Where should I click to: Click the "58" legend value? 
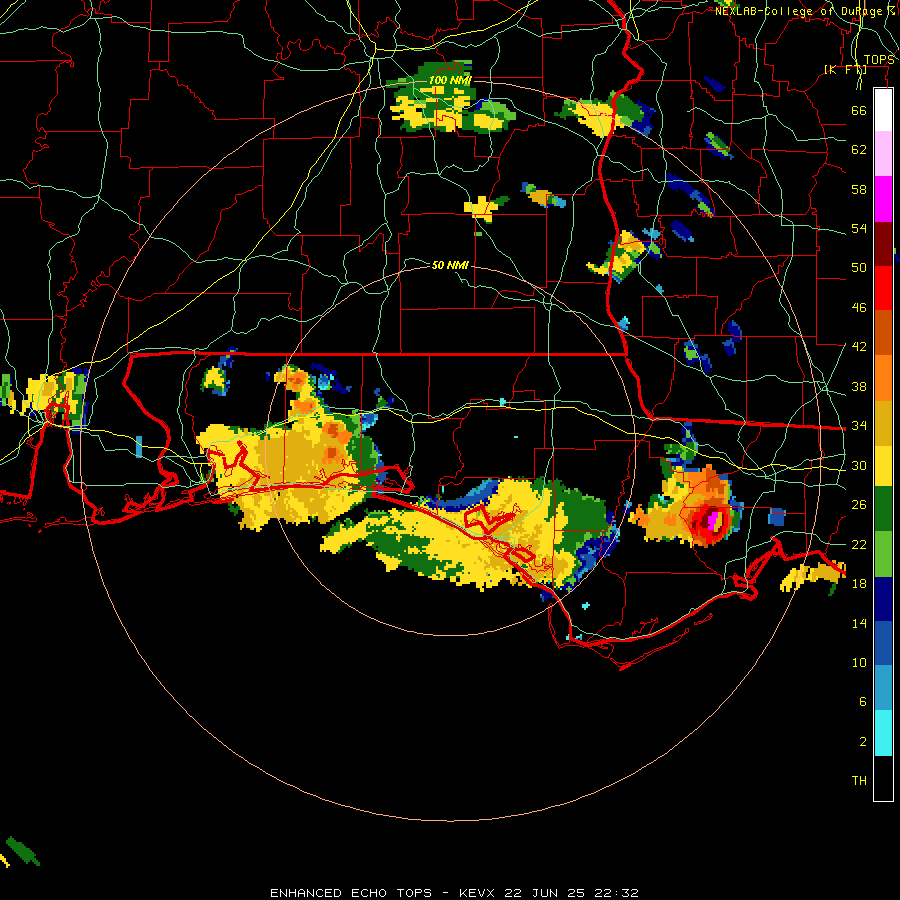[859, 189]
